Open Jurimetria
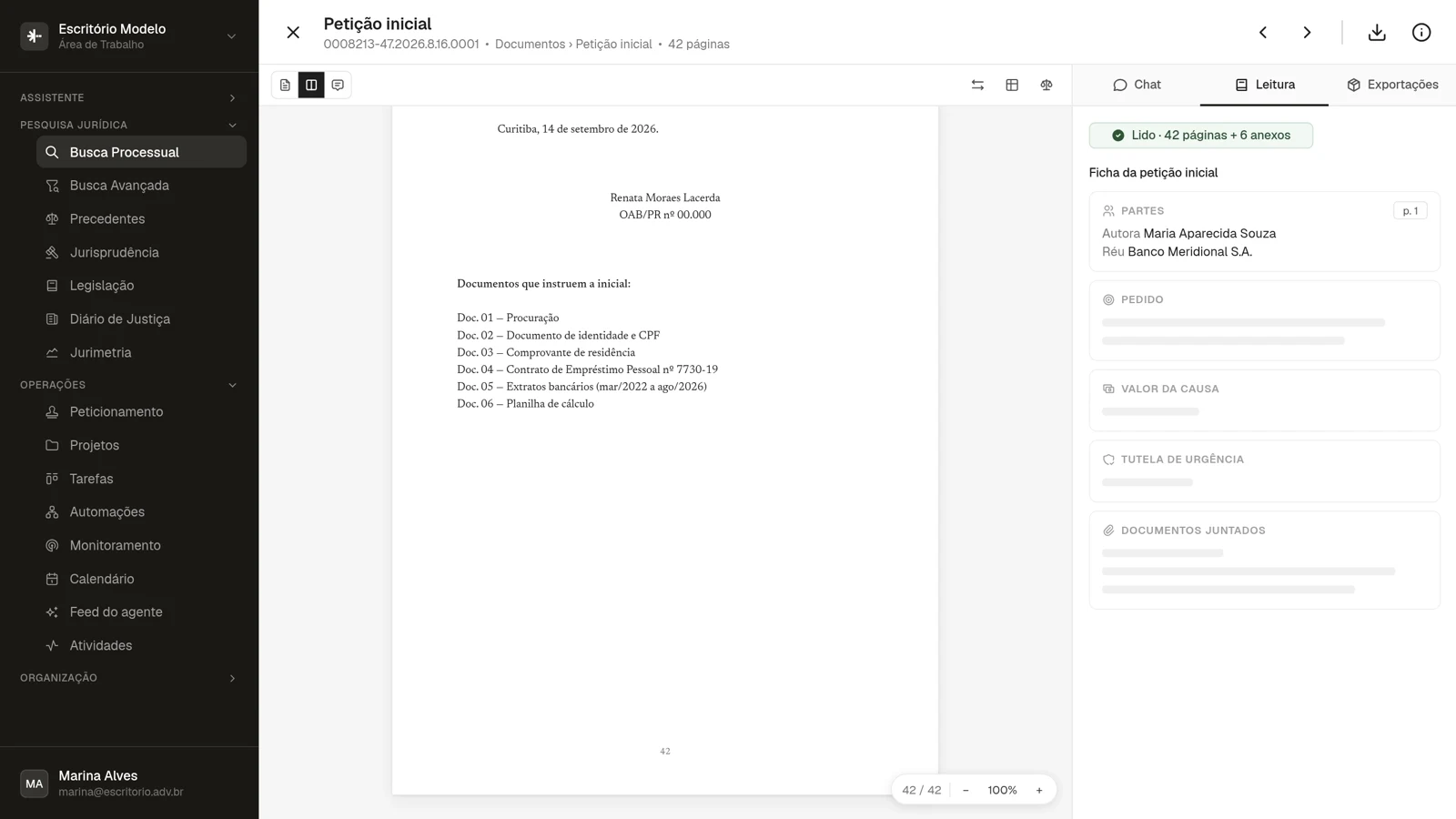Screen dimensions: 1456x819 point(141,352)
